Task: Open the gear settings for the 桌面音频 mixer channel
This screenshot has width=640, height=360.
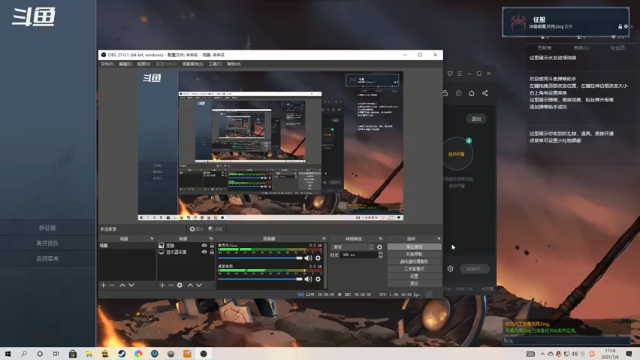Action: pos(318,279)
